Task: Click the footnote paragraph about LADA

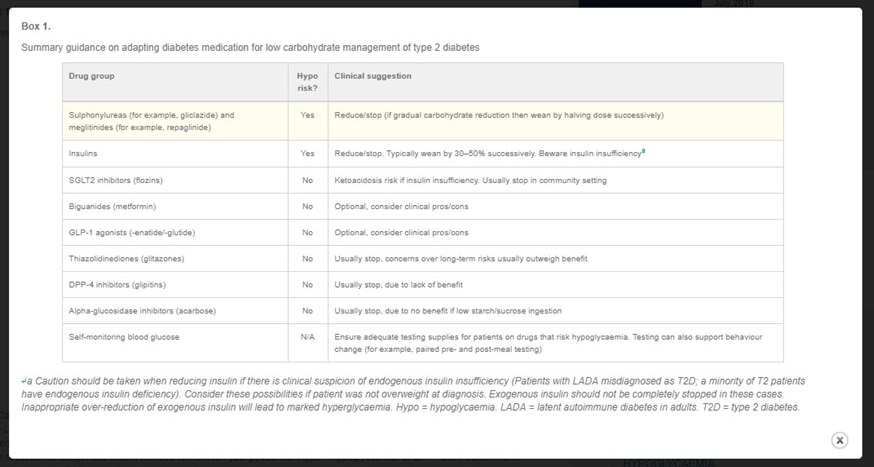Action: coord(413,394)
